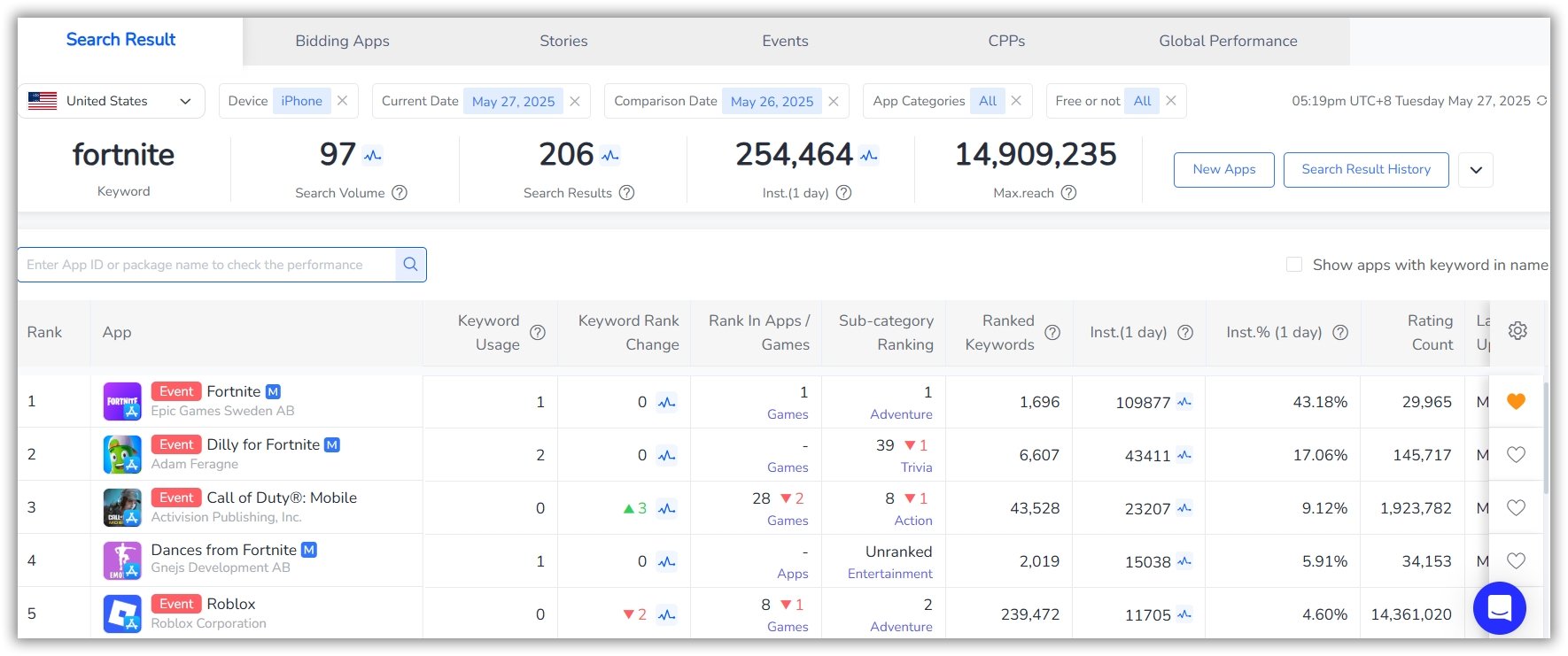Viewport: 1568px width, 656px height.
Task: Clear the Current Date filter
Action: pyautogui.click(x=575, y=101)
